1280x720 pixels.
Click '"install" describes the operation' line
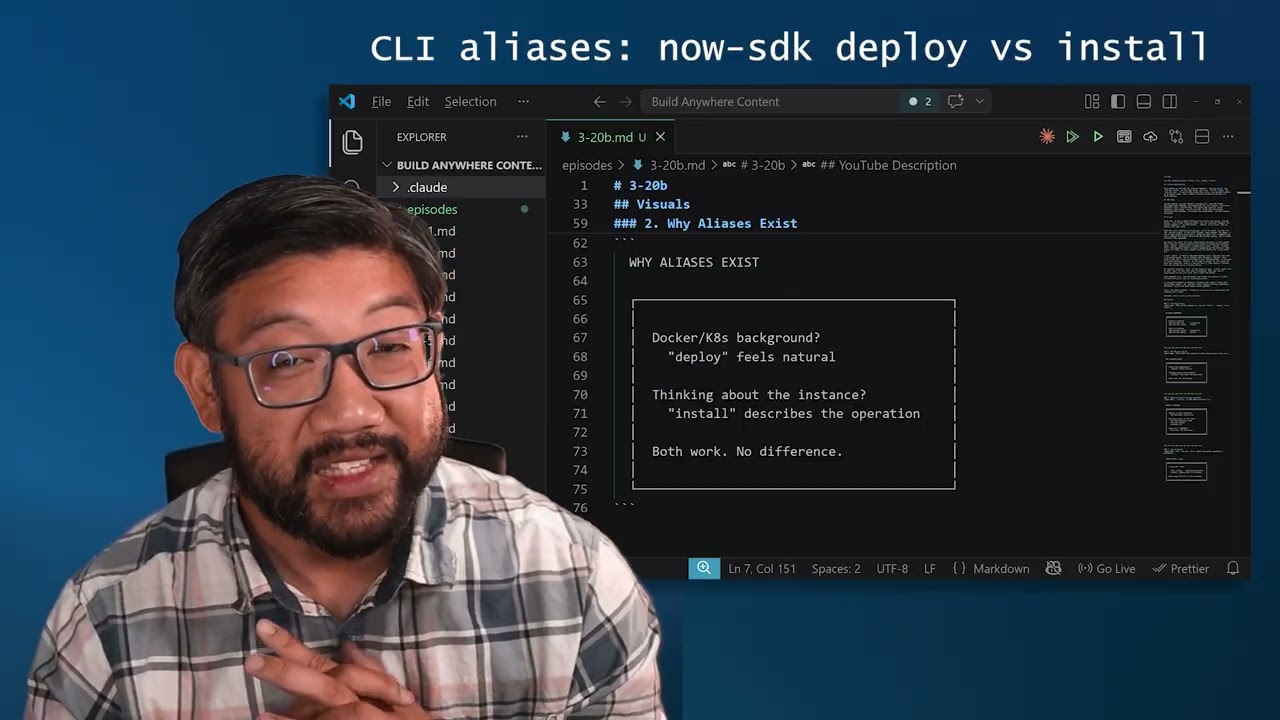794,413
